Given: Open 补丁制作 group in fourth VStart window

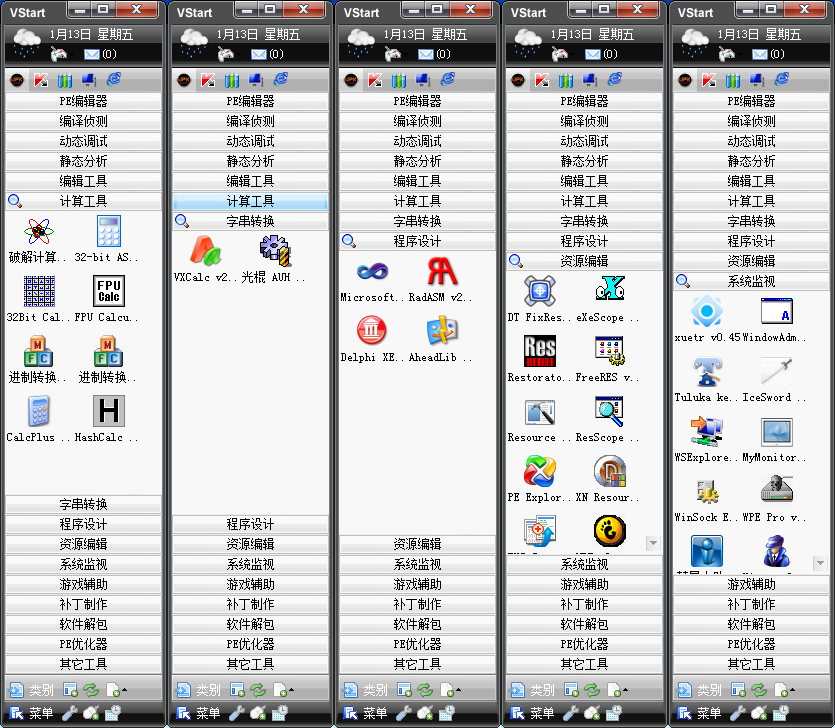Looking at the screenshot, I should (584, 604).
